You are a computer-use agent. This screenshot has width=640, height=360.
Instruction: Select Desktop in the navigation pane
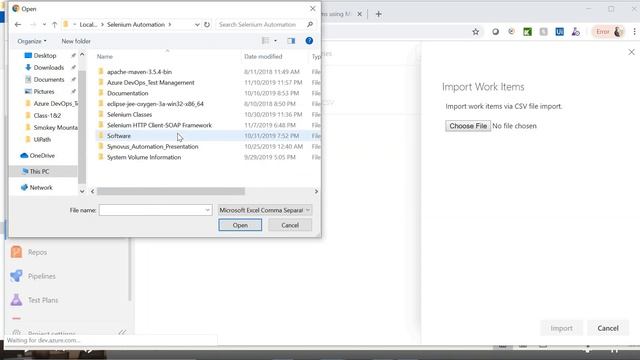(44, 56)
